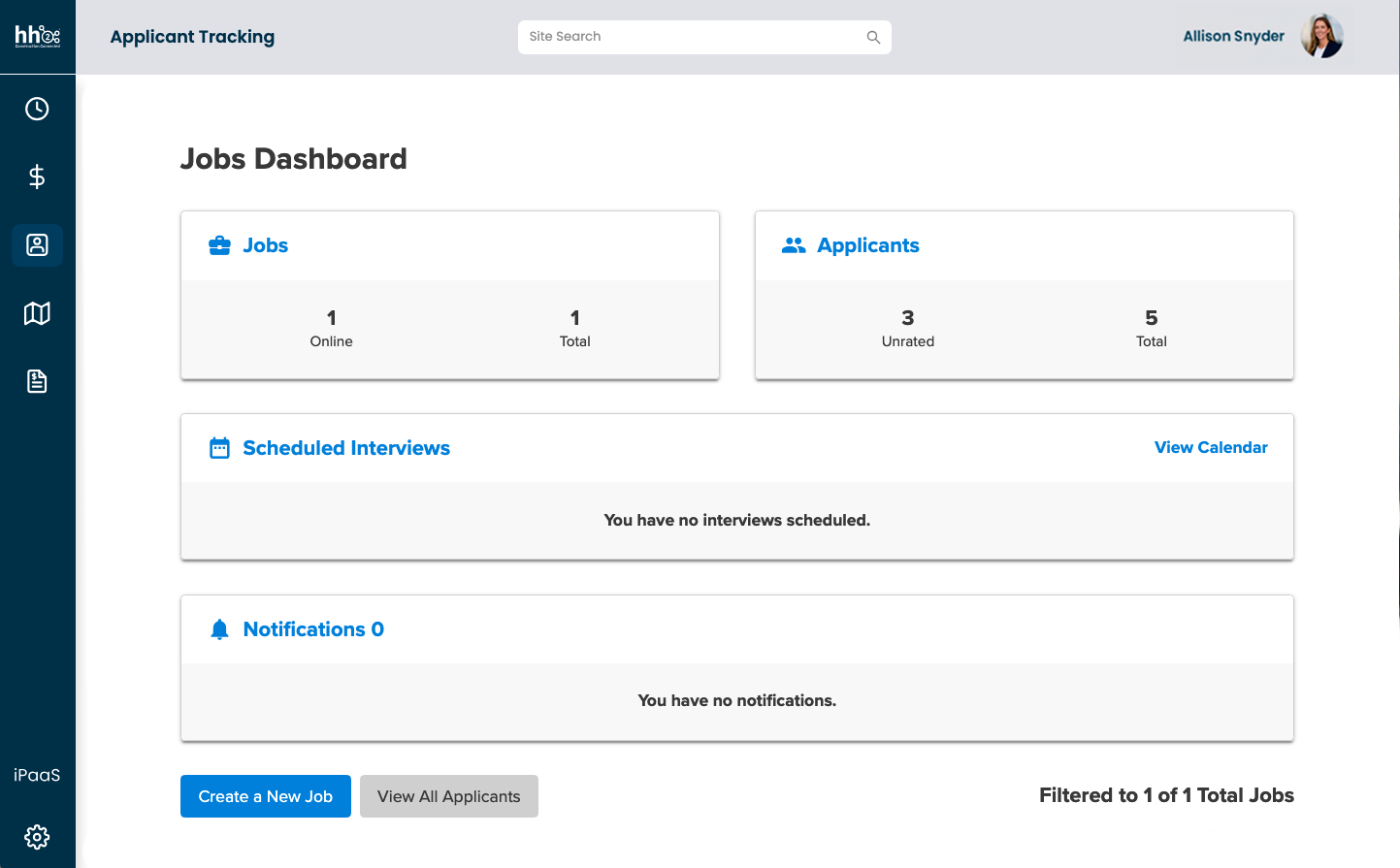Select the clock icon in the sidebar

[x=37, y=109]
